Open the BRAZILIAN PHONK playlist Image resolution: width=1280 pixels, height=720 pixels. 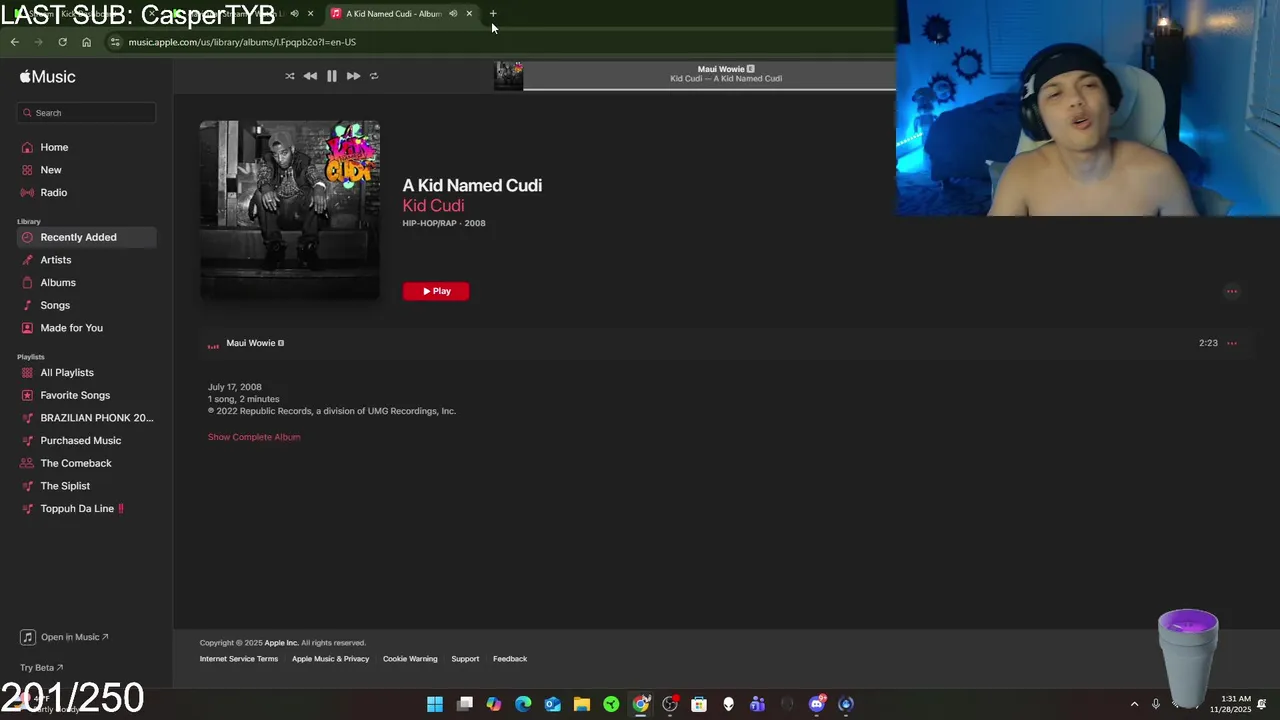pos(86,418)
